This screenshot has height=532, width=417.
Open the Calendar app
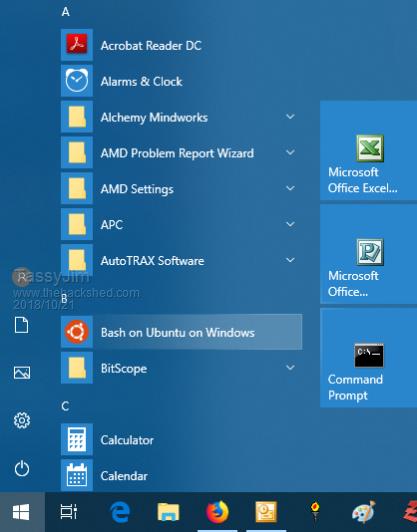(182, 475)
